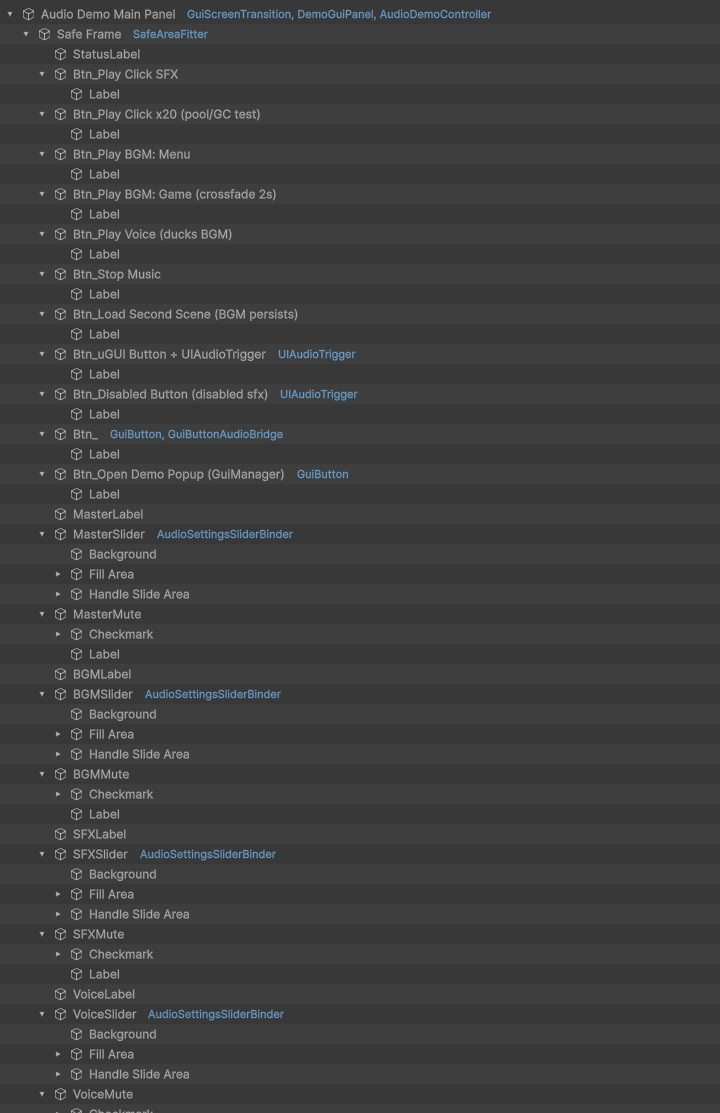The image size is (720, 1113).
Task: Expand Checkmark under MasterMute
Action: click(x=58, y=634)
